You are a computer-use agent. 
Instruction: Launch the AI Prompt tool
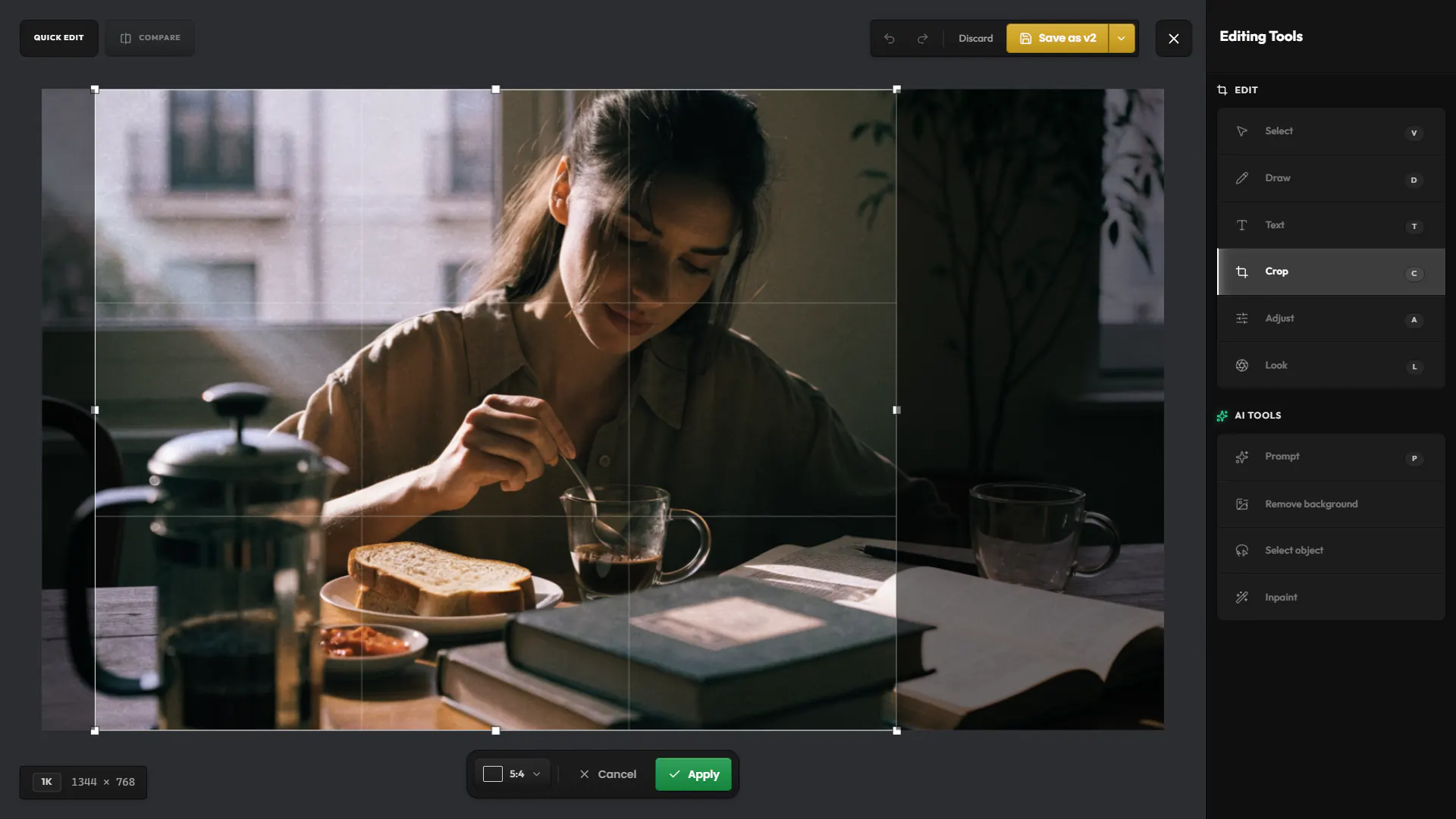[1331, 457]
